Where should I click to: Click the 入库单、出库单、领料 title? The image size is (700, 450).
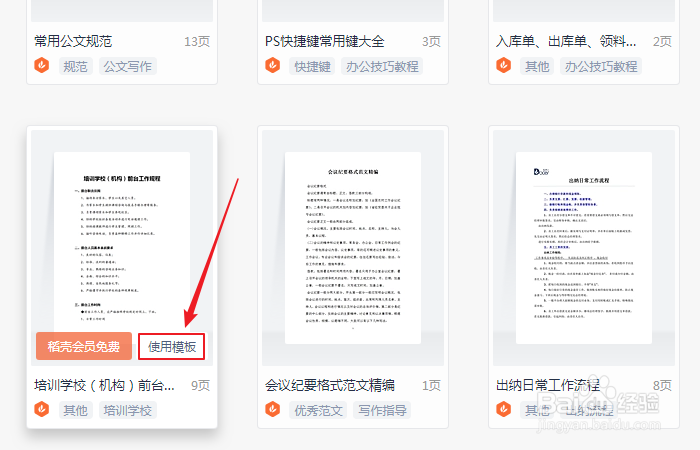(x=566, y=42)
